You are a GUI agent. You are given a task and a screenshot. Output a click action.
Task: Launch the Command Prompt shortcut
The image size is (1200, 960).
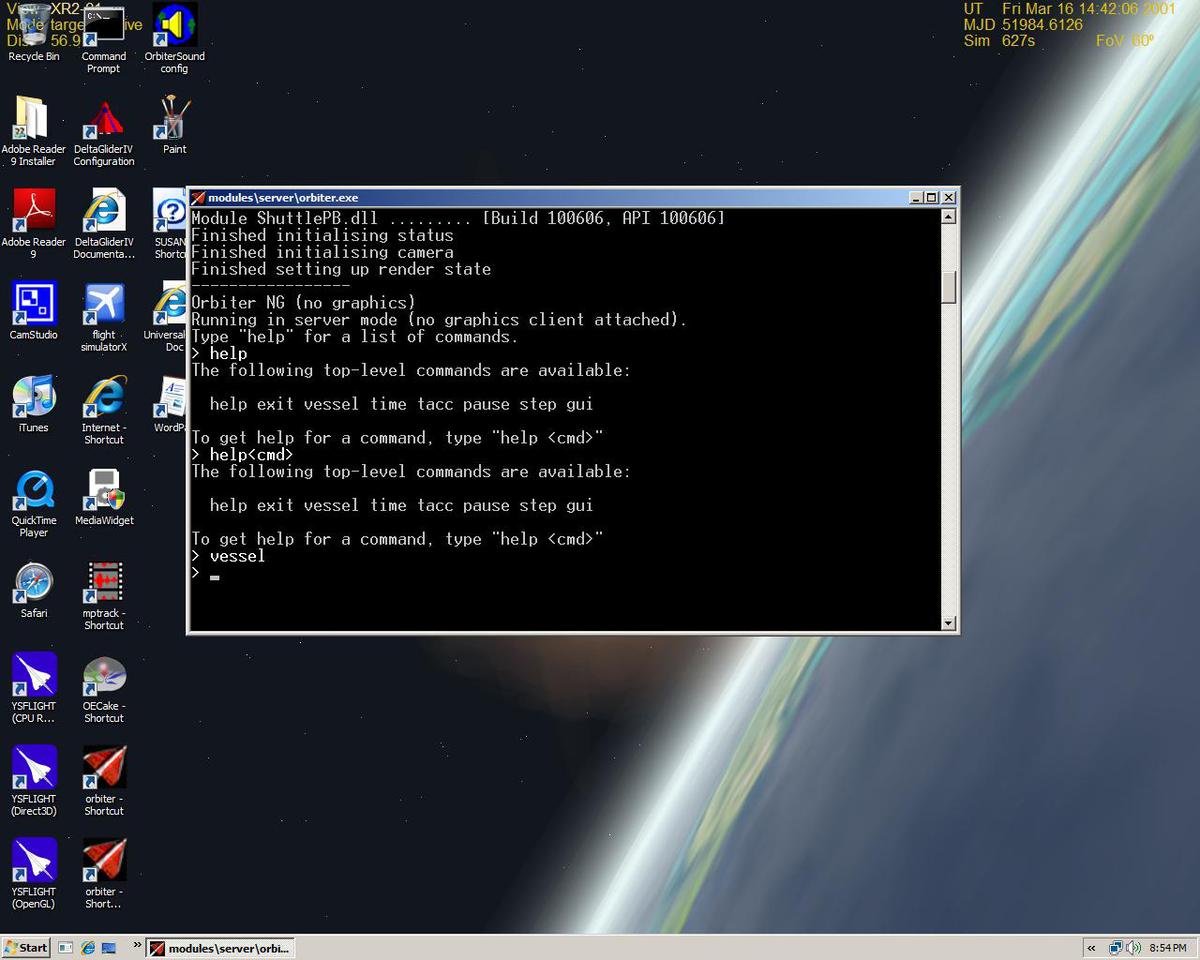click(104, 38)
